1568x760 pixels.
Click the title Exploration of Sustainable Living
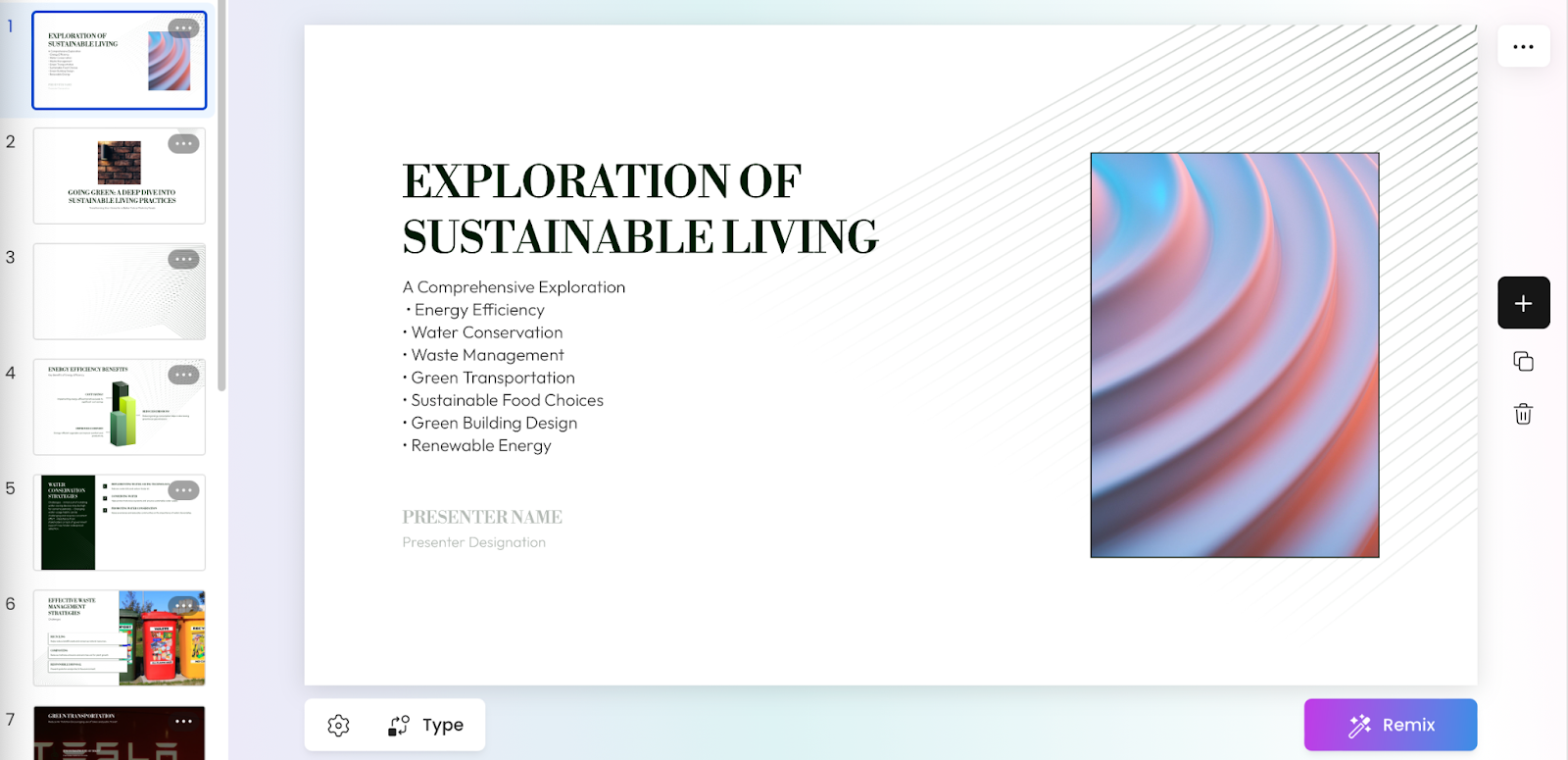click(640, 209)
